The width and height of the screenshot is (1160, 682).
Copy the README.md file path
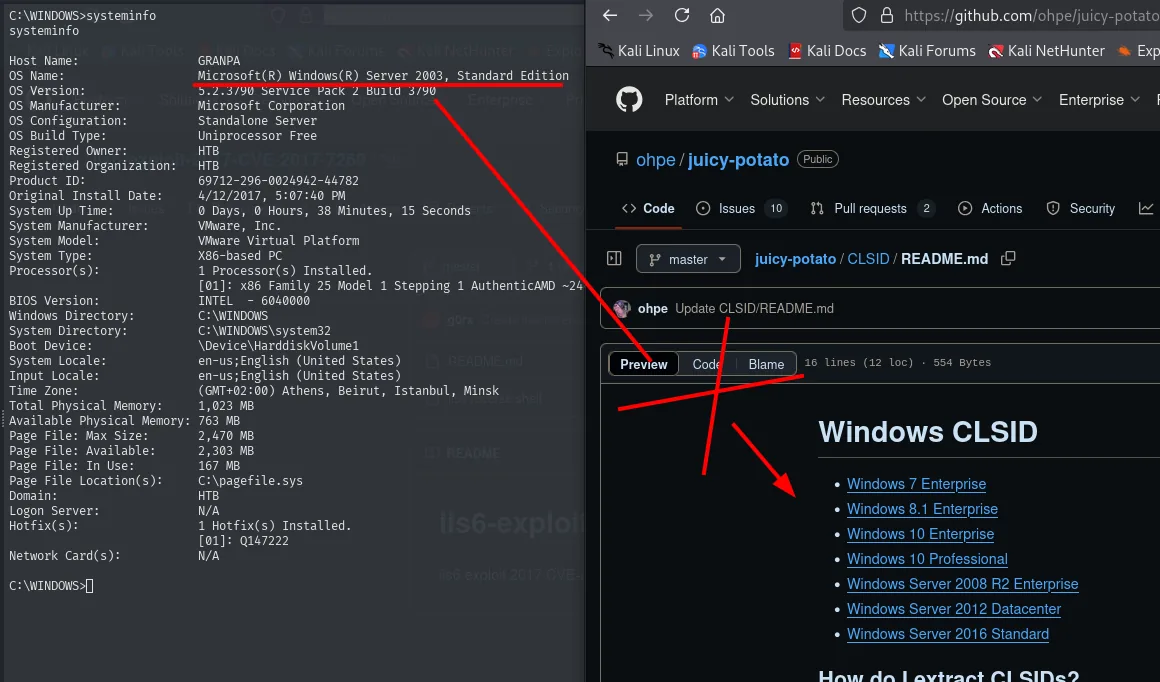pos(1008,258)
